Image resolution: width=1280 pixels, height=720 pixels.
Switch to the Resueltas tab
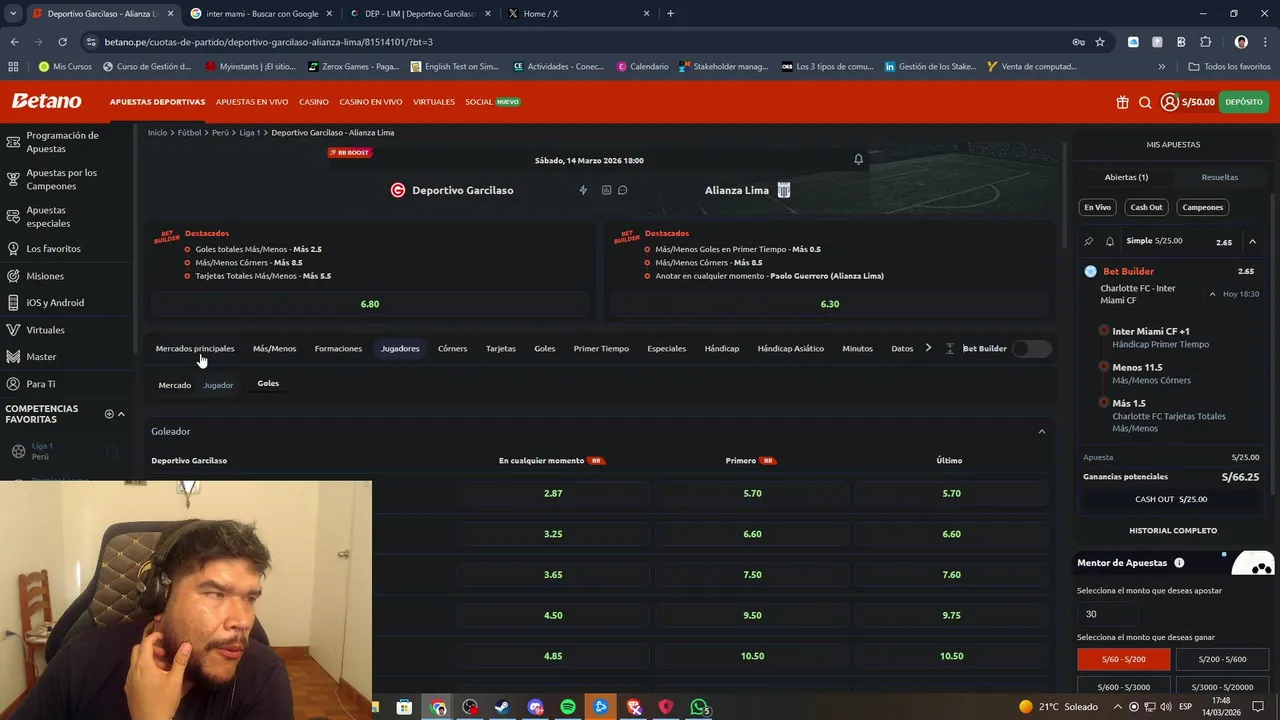pos(1219,177)
